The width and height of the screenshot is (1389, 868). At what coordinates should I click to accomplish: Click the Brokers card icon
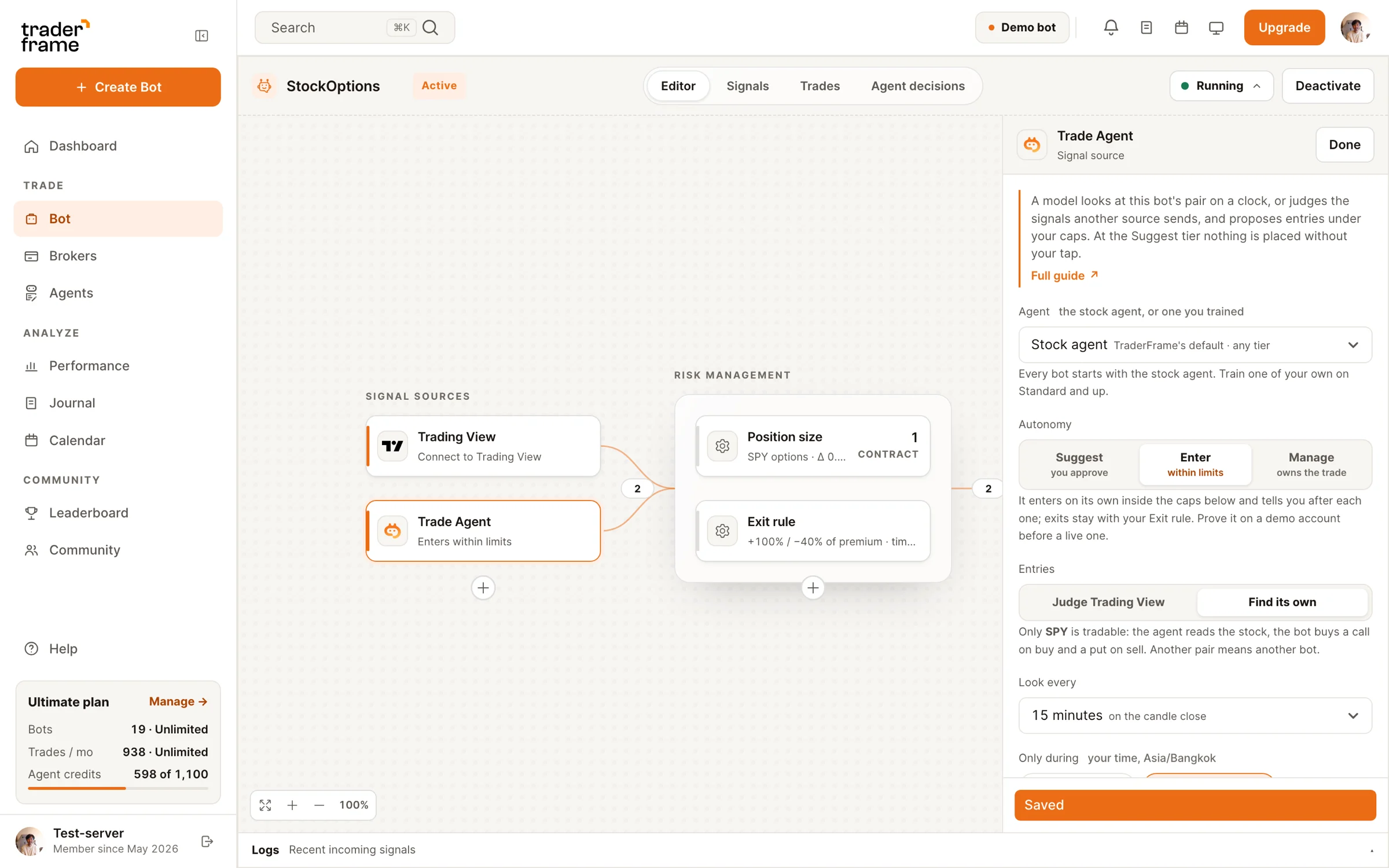click(31, 256)
